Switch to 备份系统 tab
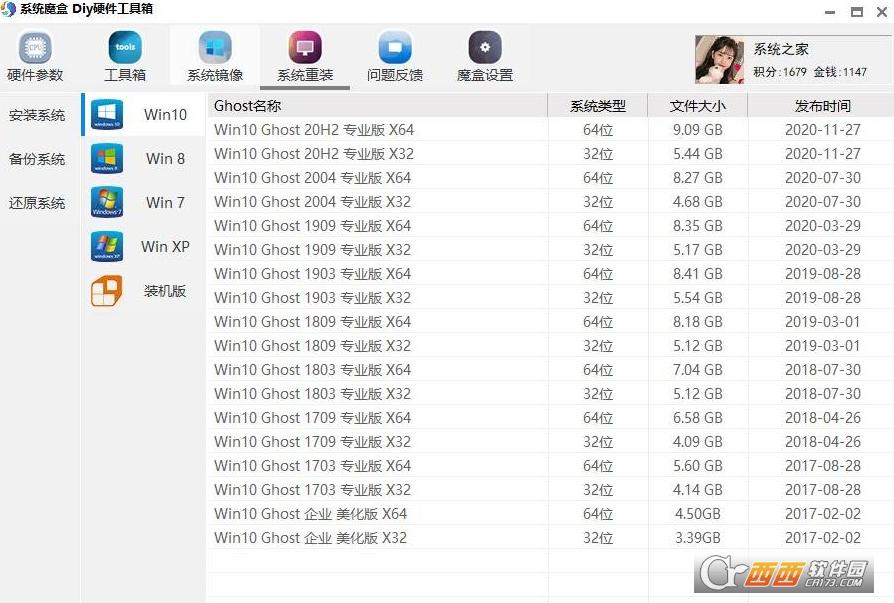The image size is (894, 603). [x=37, y=159]
